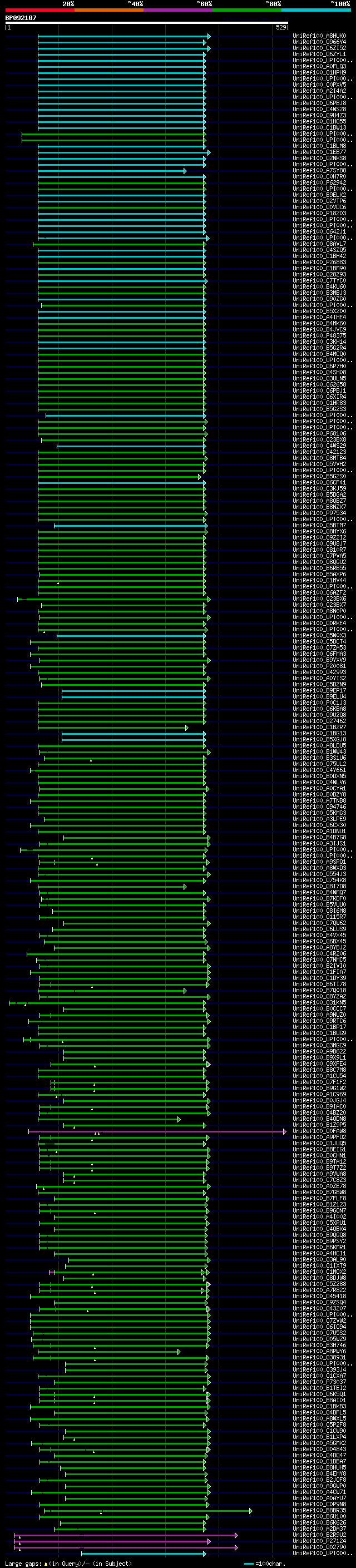Open hit UniRef100_A8HUK0
This screenshot has width=356, height=1568.
point(319,36)
